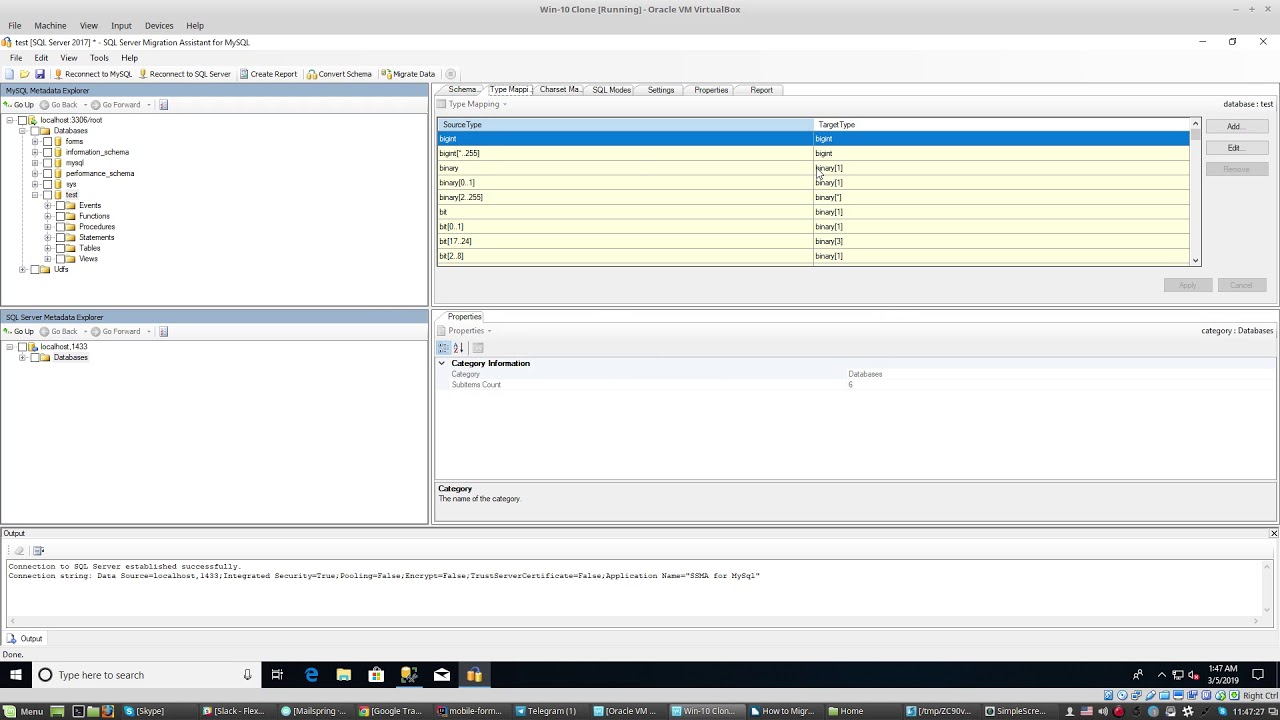1280x720 pixels.
Task: Check the mysql database checkbox
Action: tap(47, 163)
